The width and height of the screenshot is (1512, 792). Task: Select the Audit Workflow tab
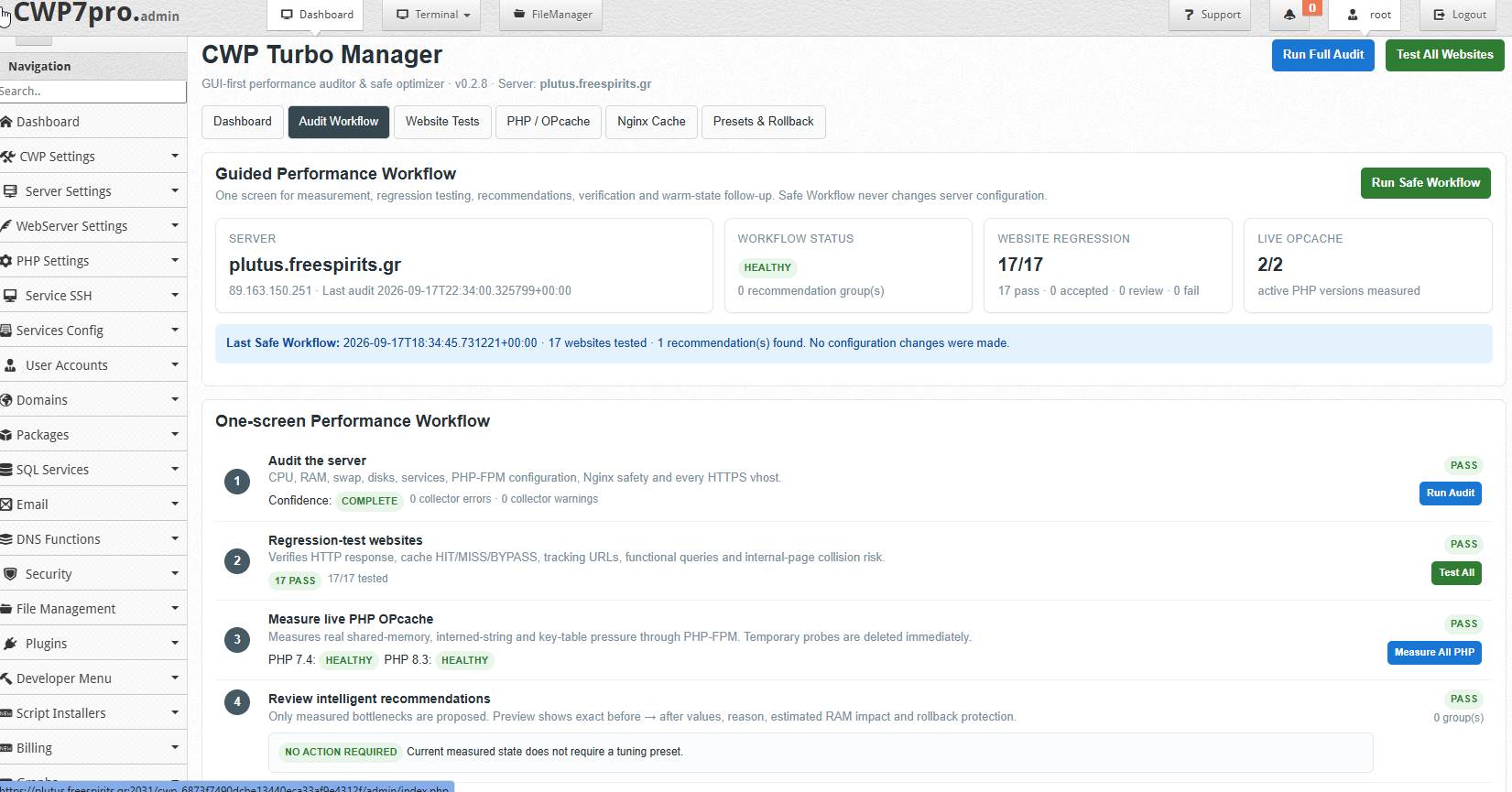(339, 122)
